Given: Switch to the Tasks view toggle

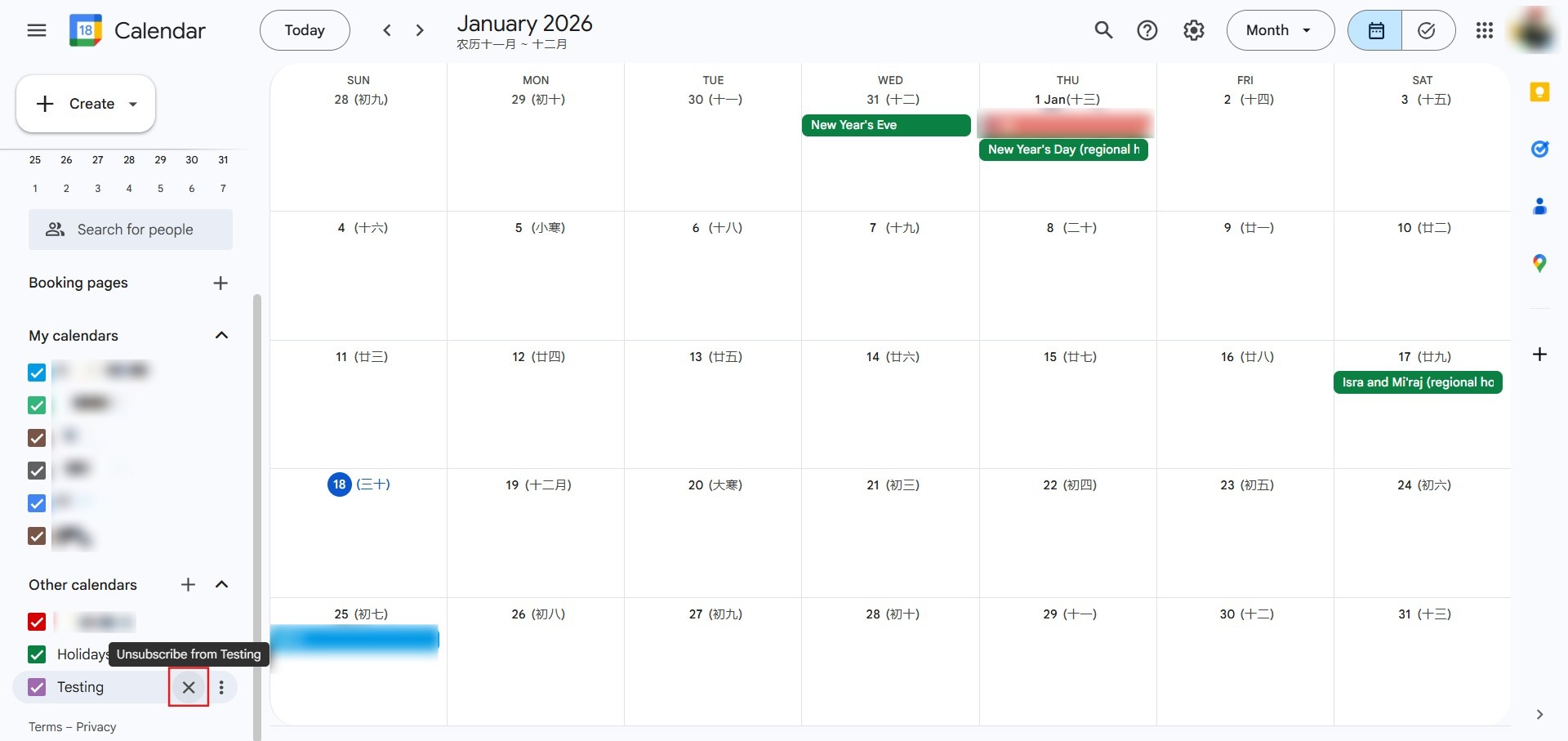Looking at the screenshot, I should [x=1427, y=30].
